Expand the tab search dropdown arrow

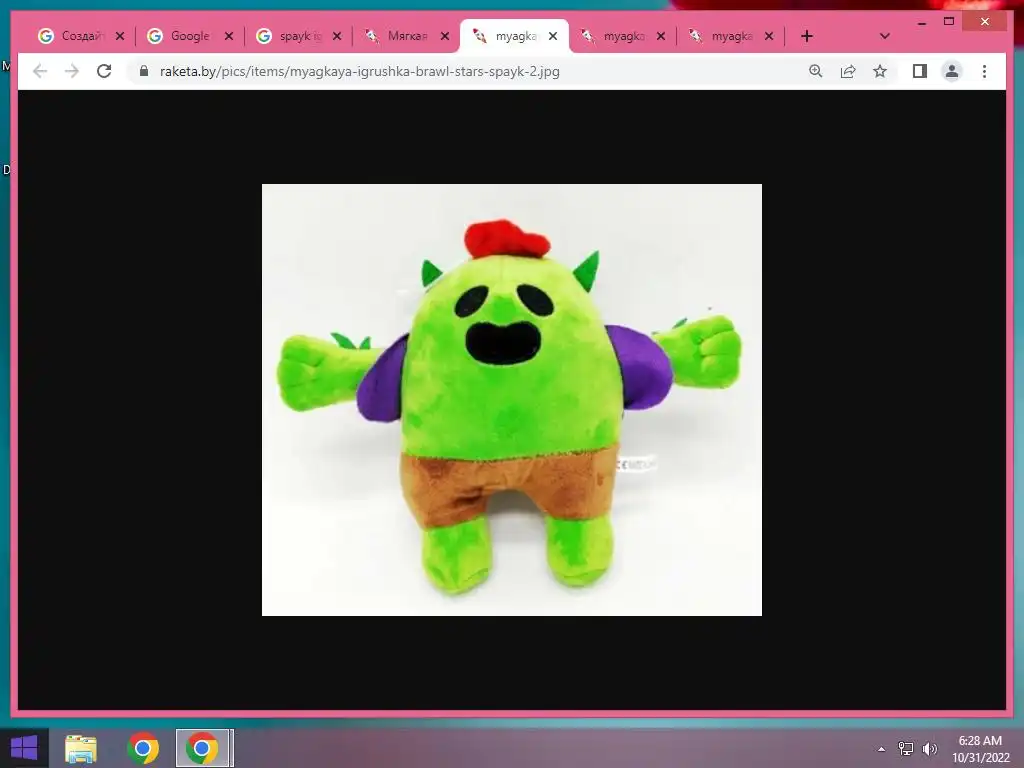pyautogui.click(x=884, y=36)
